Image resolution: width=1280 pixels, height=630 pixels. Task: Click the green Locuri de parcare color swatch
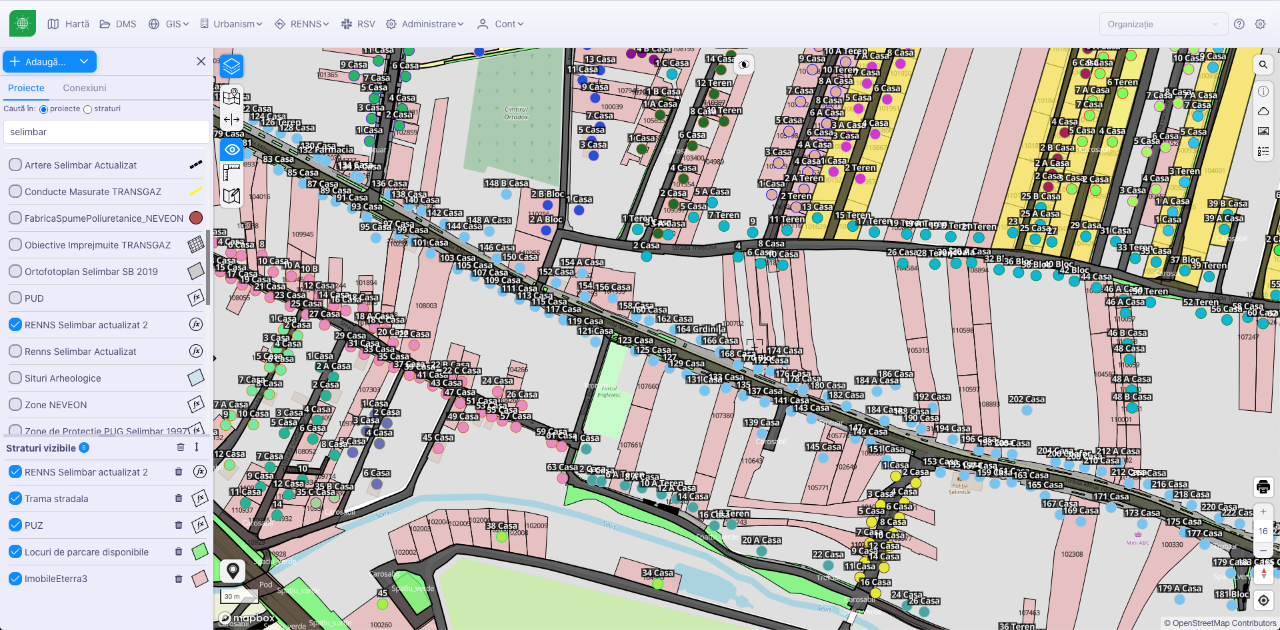click(x=199, y=551)
